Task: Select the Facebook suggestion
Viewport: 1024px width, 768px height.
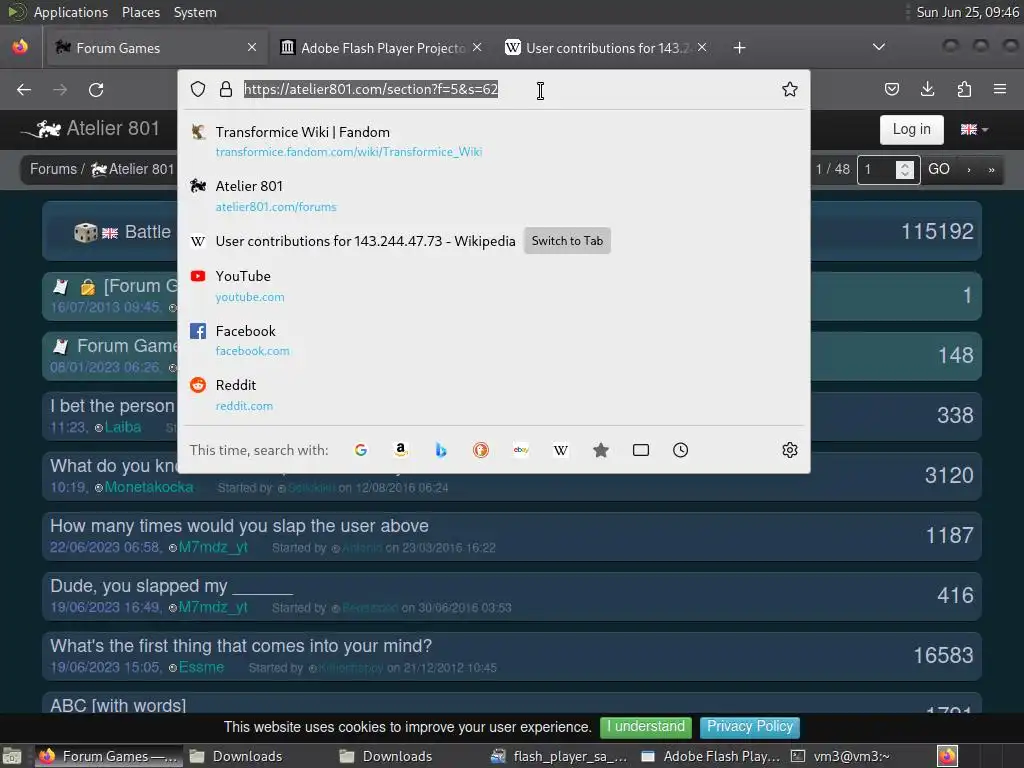Action: (494, 340)
